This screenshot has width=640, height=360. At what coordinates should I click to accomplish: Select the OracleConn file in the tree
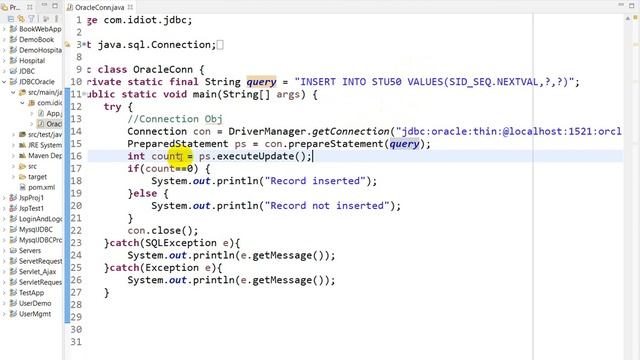(x=49, y=124)
